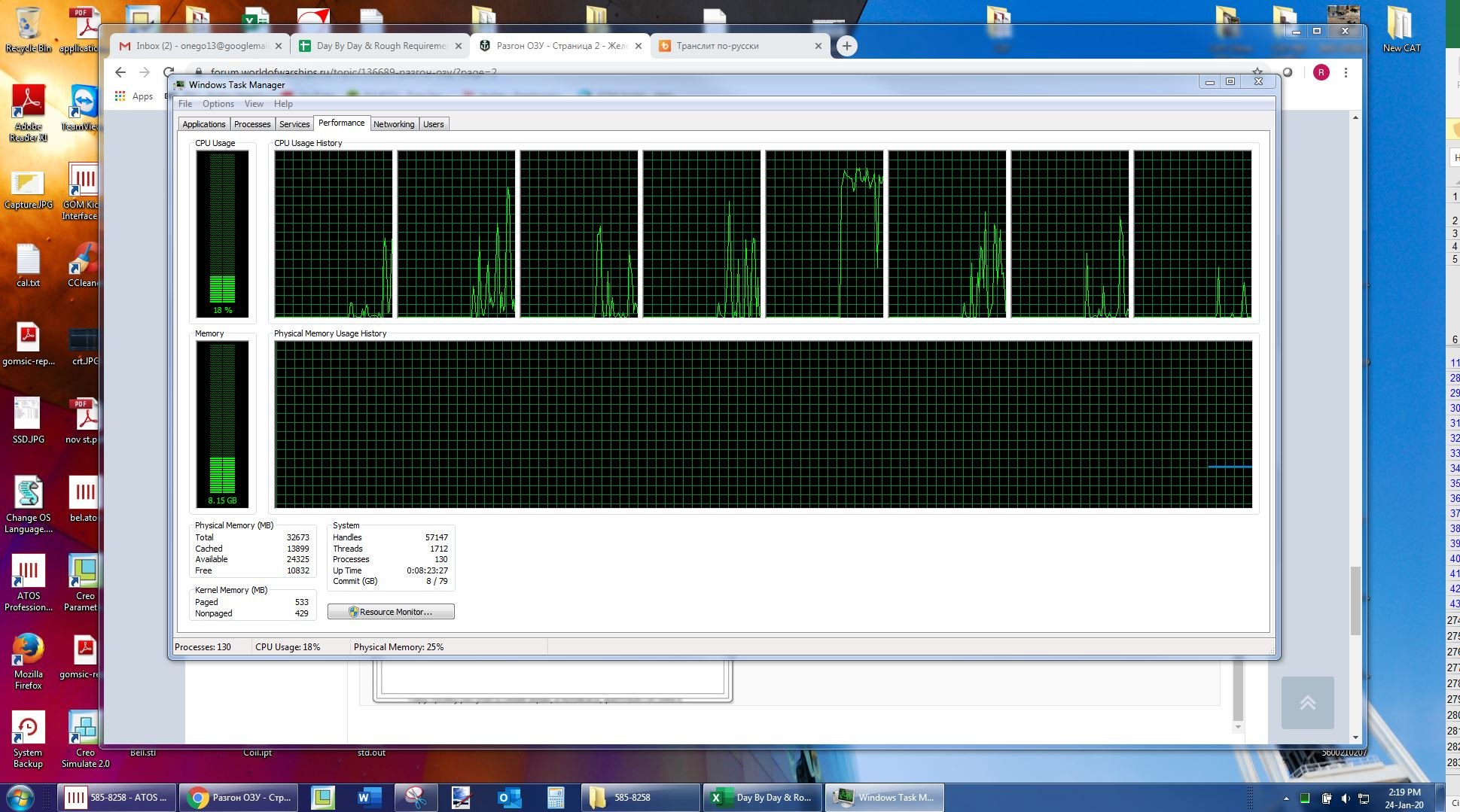
Task: Open the Calculator taskbar icon
Action: coord(556,797)
